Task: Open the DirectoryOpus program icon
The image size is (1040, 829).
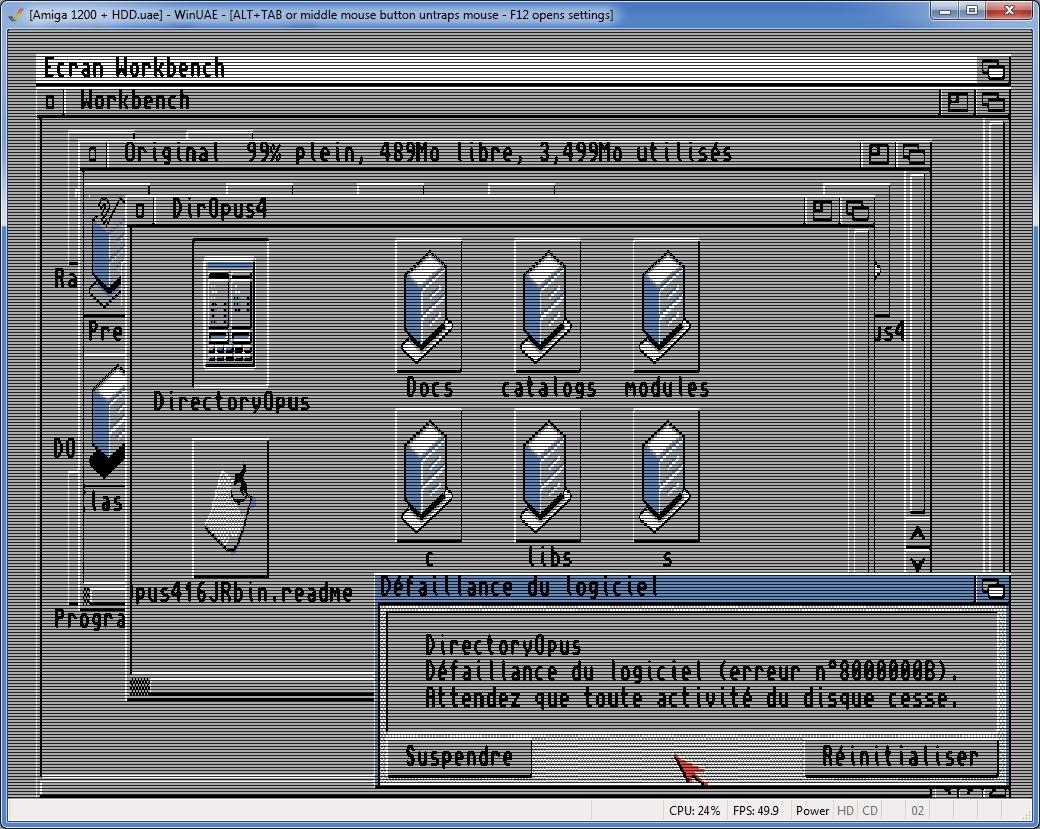Action: [x=230, y=313]
